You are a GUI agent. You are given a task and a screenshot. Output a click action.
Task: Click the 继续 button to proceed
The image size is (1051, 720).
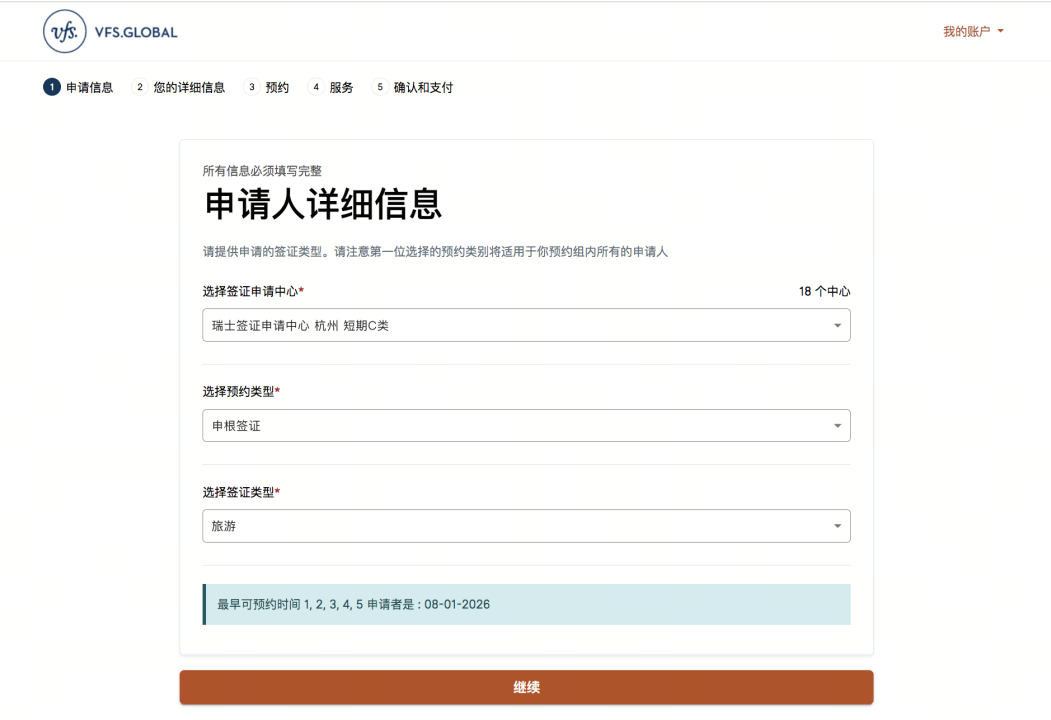[525, 687]
